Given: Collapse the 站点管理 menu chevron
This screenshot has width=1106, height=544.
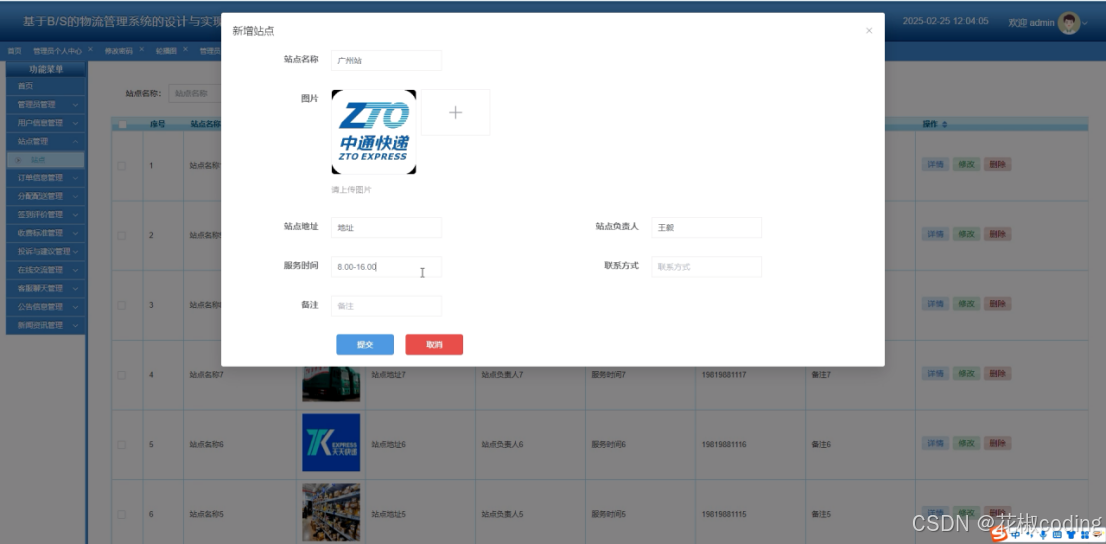Looking at the screenshot, I should [x=75, y=141].
